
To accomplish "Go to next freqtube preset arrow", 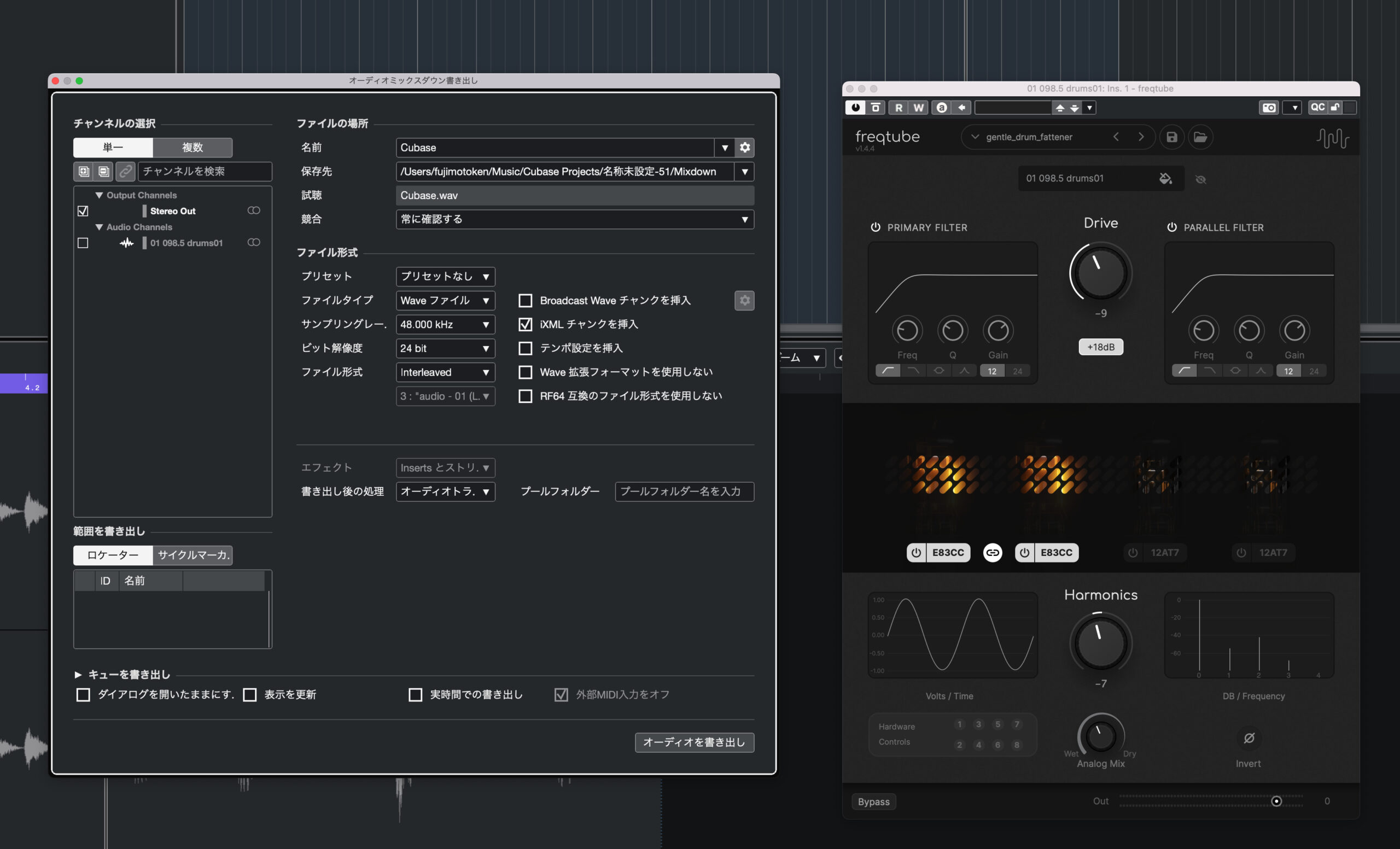I will (1141, 137).
